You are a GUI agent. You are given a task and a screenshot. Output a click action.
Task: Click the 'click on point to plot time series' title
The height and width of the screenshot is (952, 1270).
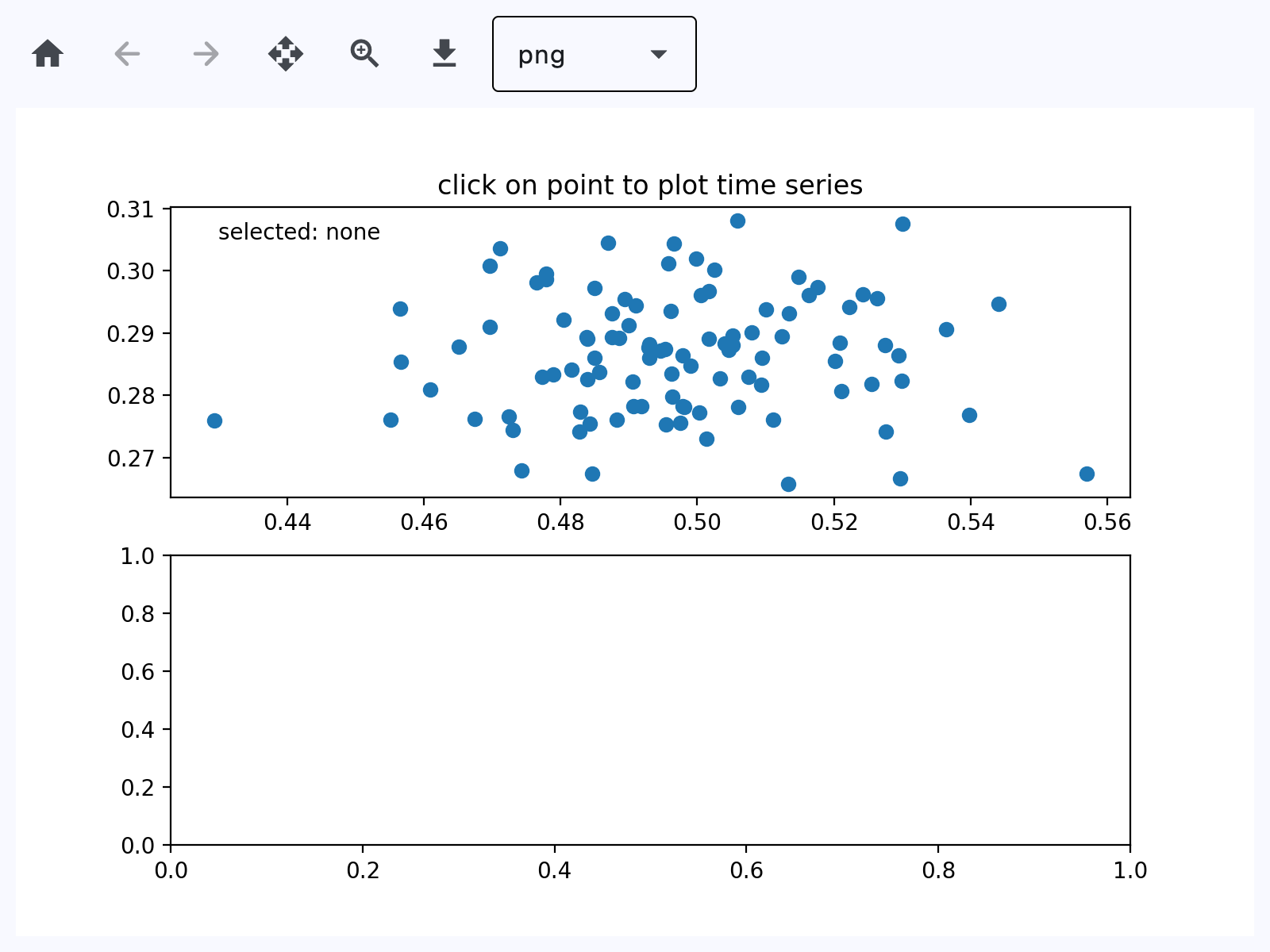pos(650,186)
